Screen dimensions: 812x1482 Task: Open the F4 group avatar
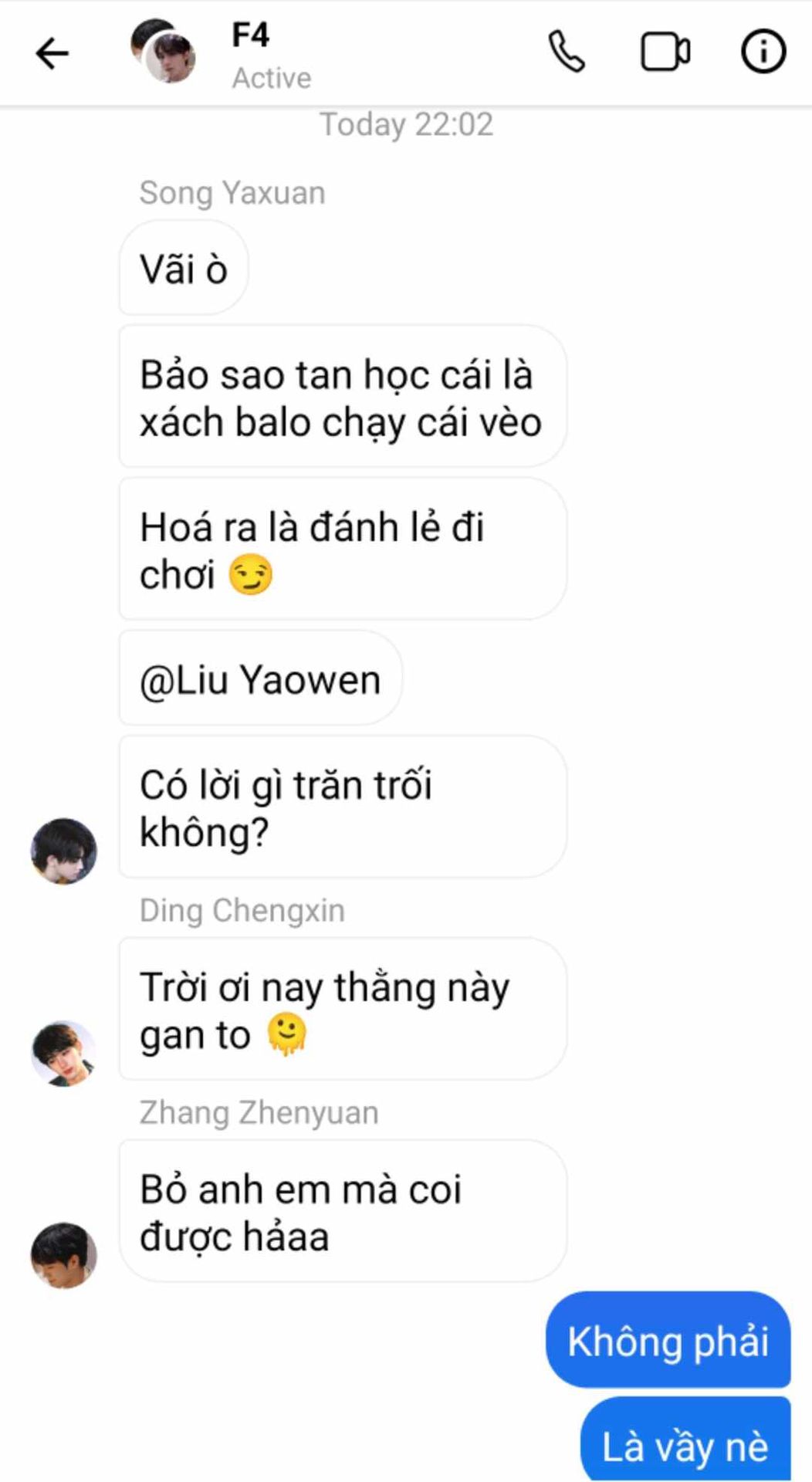pos(164,51)
